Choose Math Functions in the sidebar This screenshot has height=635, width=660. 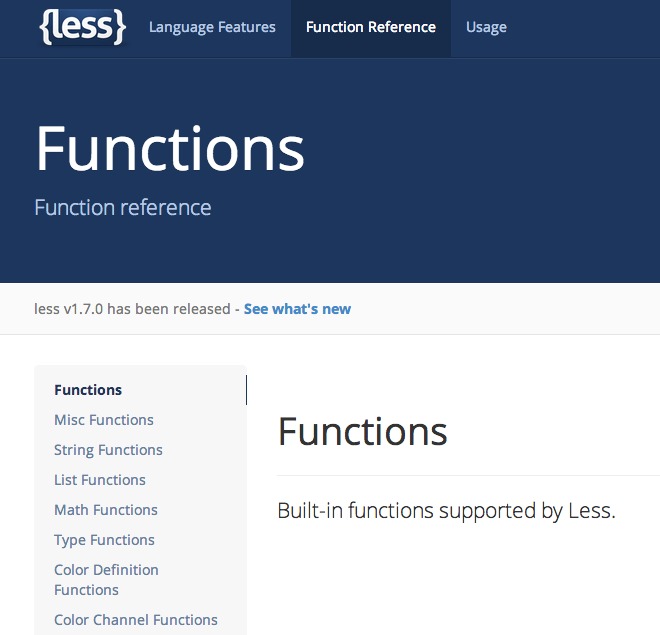pos(106,510)
